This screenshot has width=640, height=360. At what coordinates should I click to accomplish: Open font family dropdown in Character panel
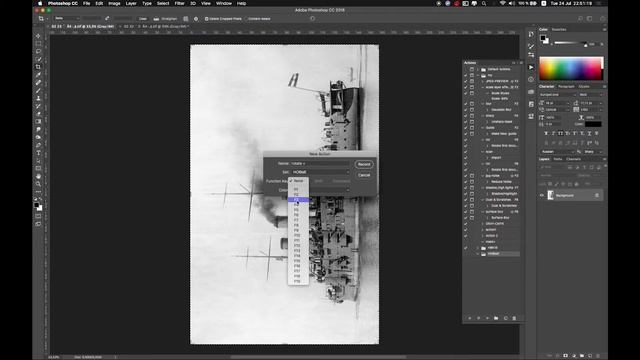pyautogui.click(x=557, y=95)
